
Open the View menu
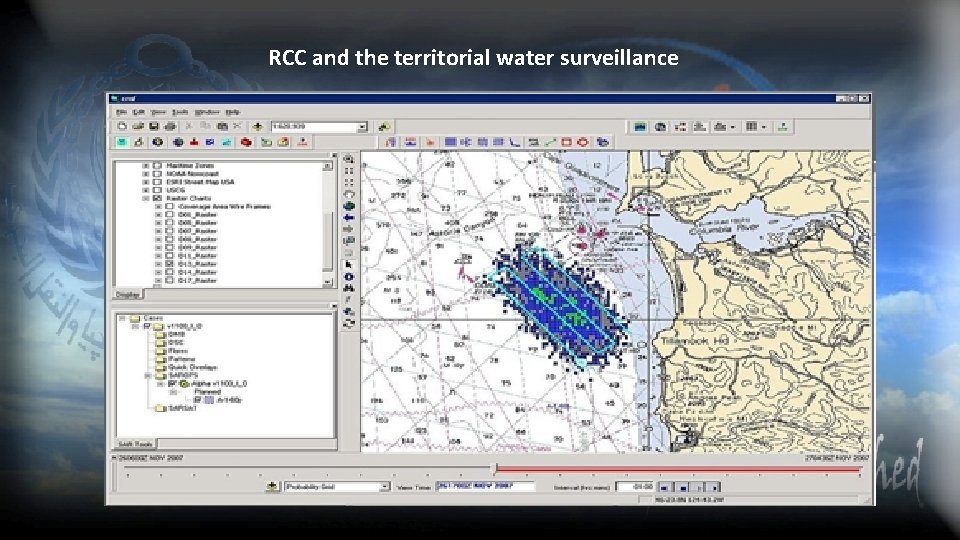coord(158,113)
